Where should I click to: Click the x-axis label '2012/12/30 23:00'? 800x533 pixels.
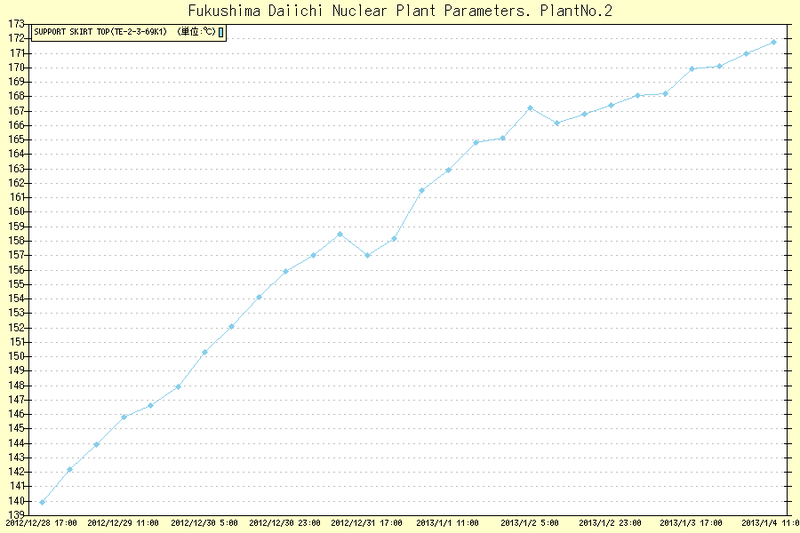coord(285,523)
